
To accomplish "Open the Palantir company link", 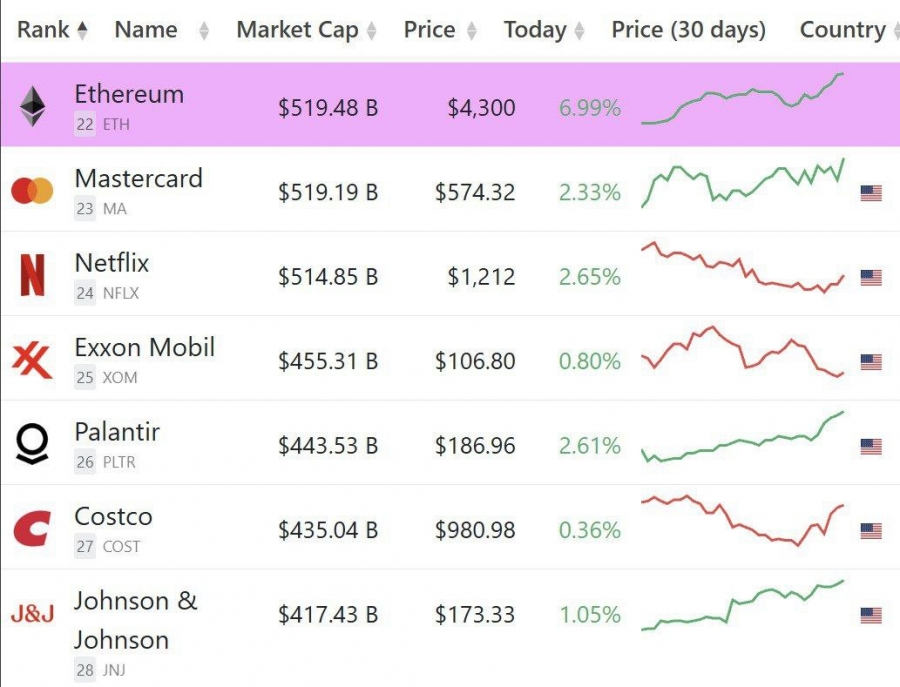I will coord(117,432).
